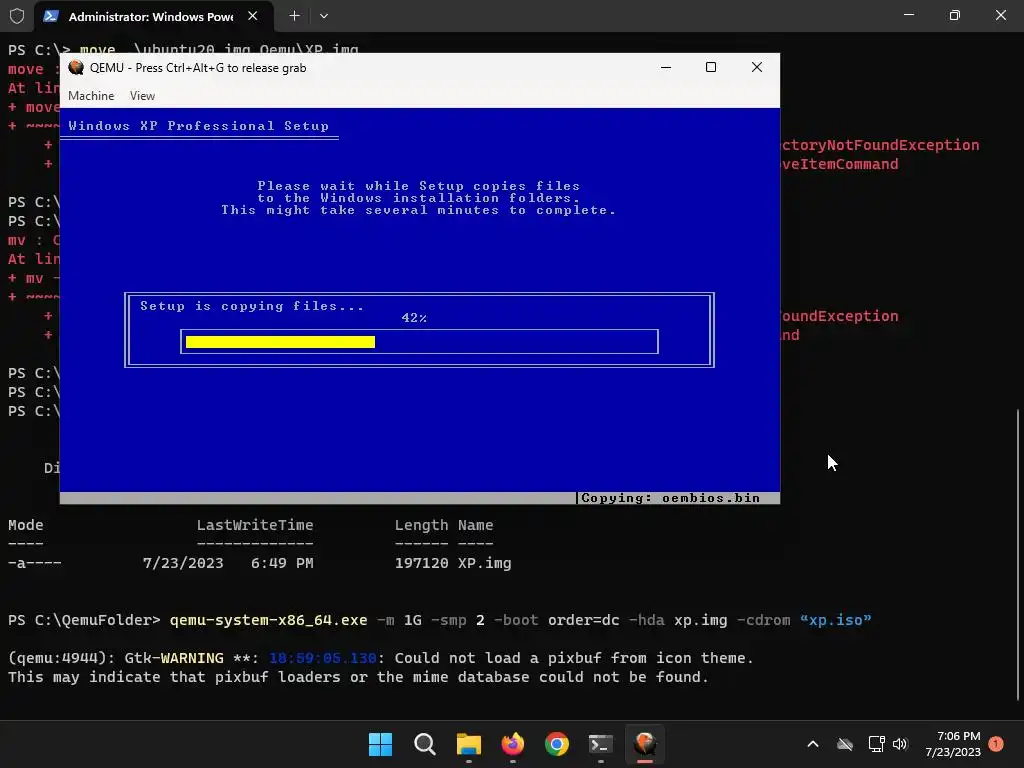This screenshot has height=768, width=1024.
Task: Click the 197120 length value
Action: pos(422,563)
